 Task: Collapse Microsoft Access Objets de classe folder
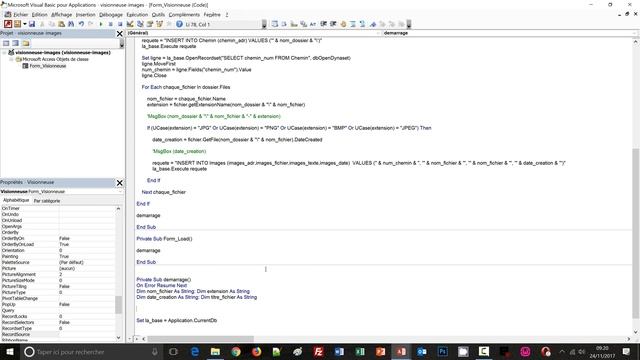(11, 59)
